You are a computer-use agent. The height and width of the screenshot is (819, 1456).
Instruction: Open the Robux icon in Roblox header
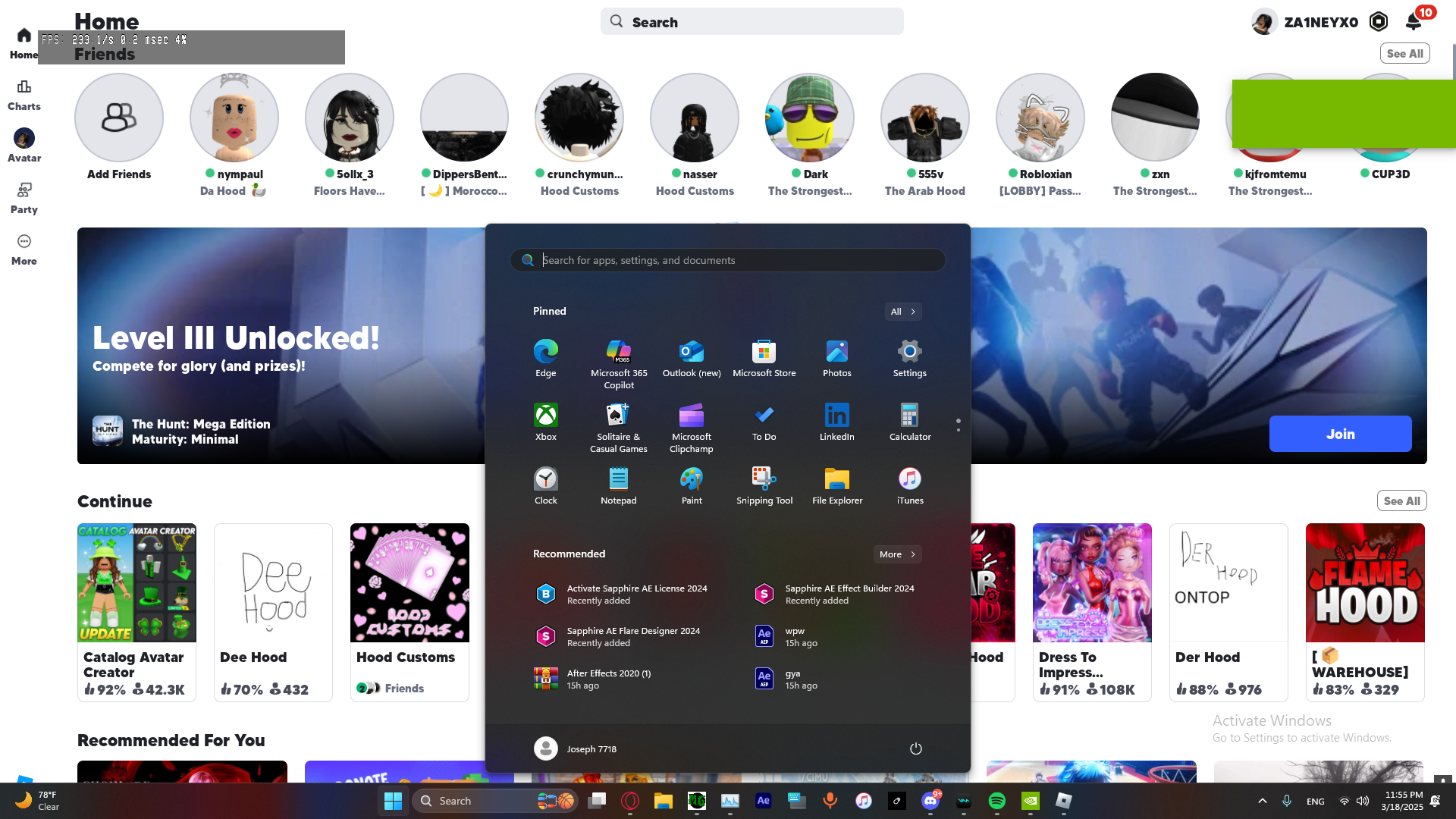1379,21
